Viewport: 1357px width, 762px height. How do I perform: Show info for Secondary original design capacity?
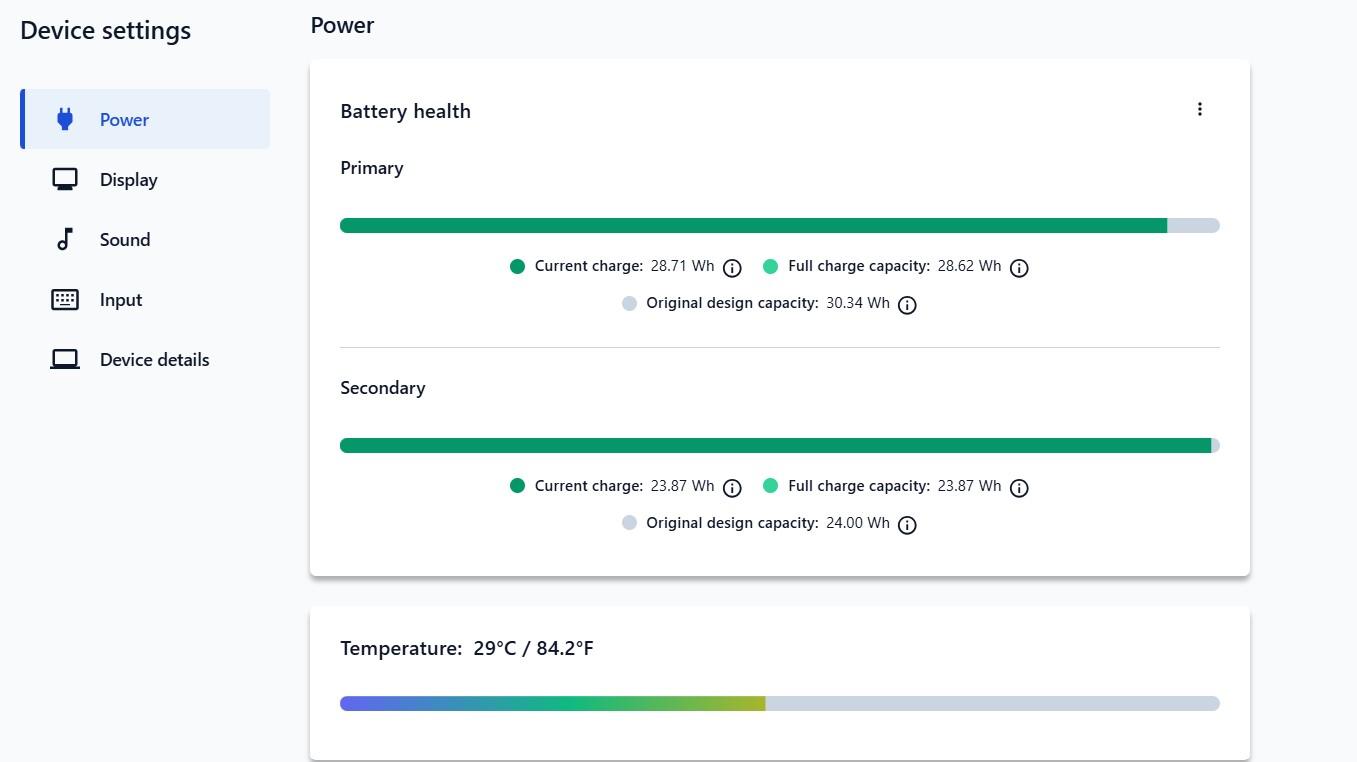[x=907, y=525]
